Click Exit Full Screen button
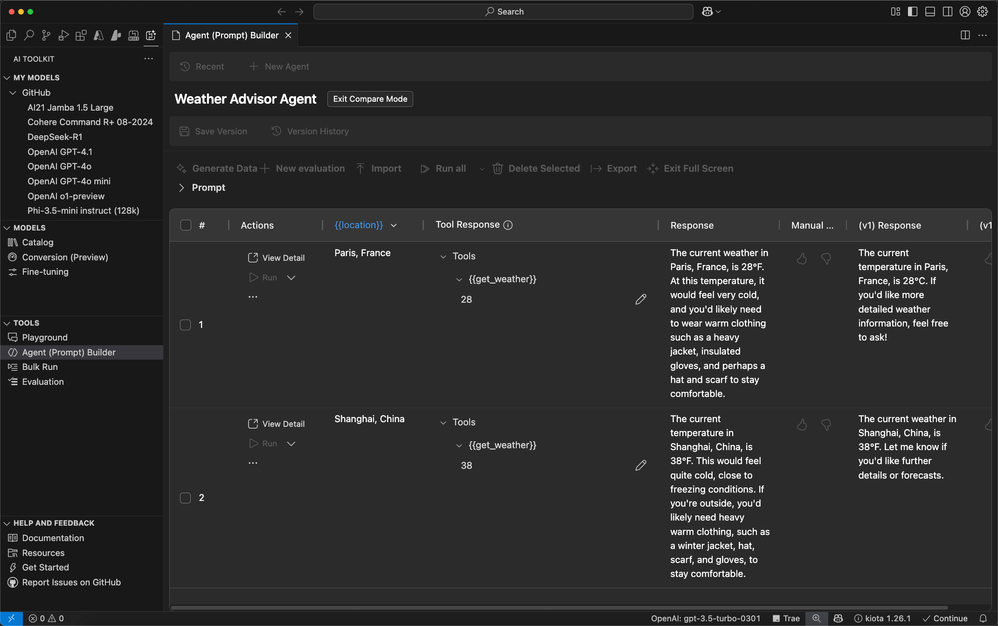This screenshot has height=626, width=998. [x=691, y=169]
